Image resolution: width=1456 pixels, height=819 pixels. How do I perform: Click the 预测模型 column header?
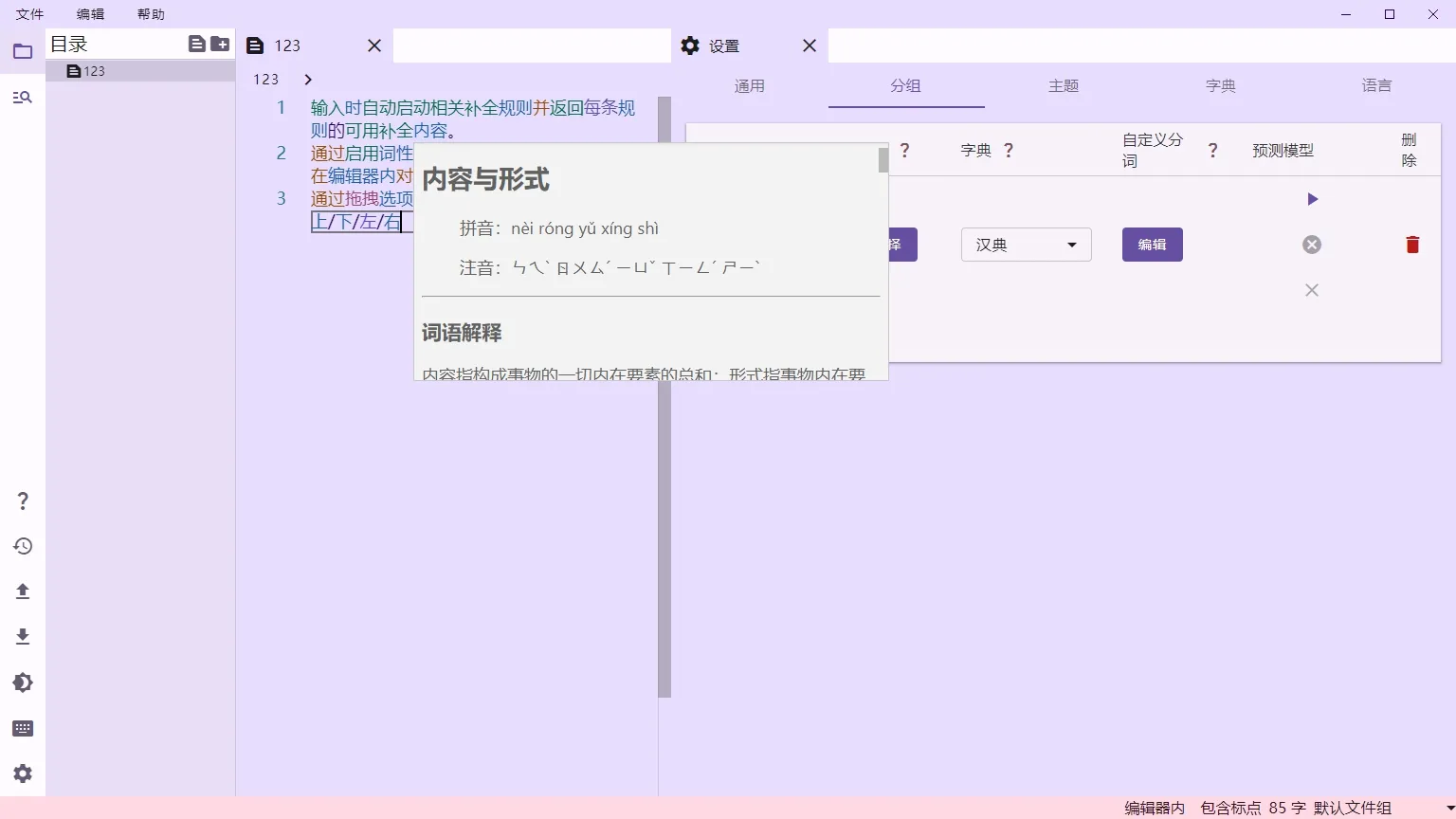click(1283, 150)
